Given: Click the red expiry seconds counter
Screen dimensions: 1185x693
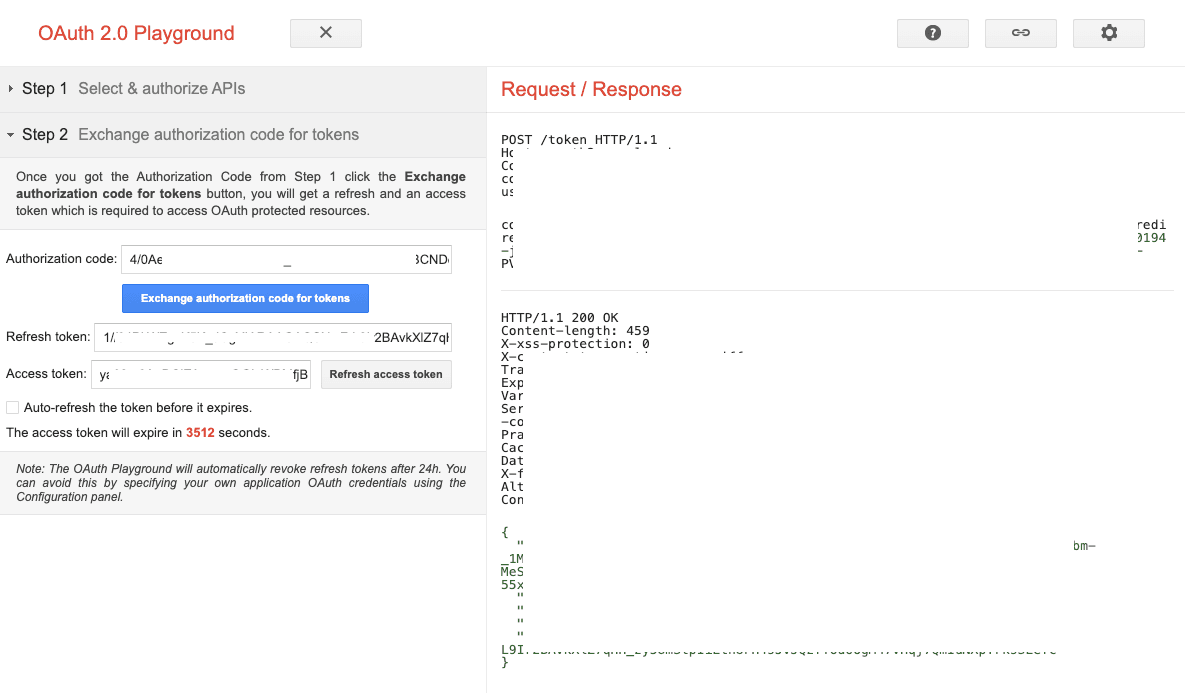Looking at the screenshot, I should (200, 433).
